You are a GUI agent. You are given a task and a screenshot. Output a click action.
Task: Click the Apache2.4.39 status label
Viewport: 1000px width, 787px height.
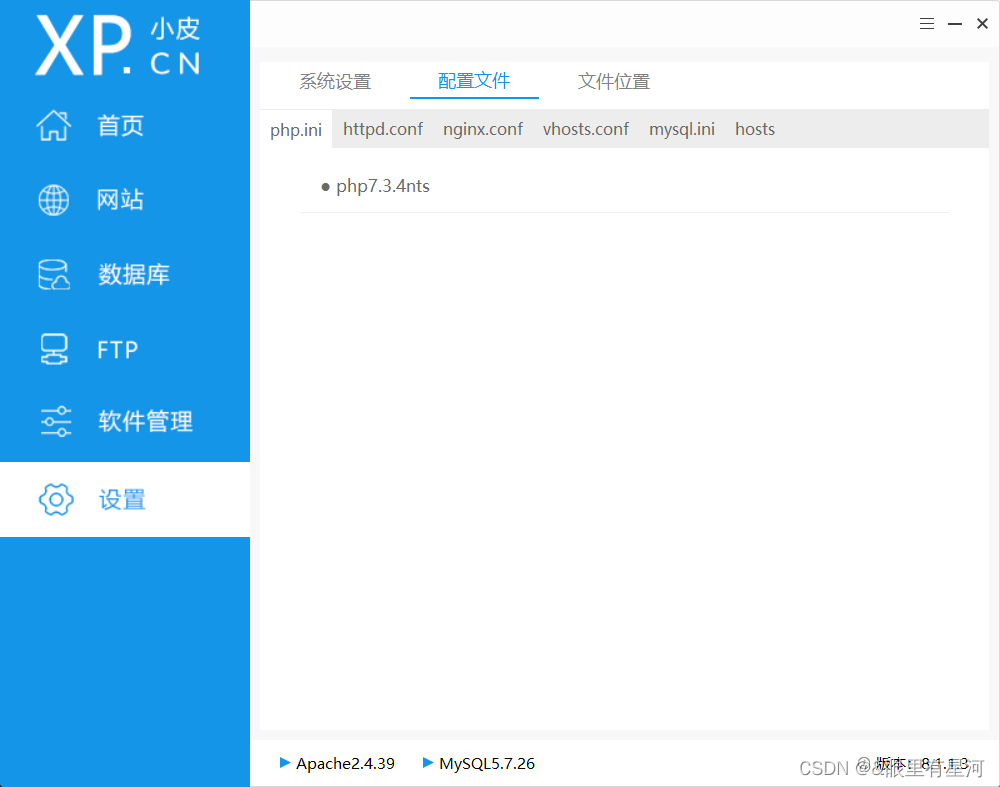click(x=345, y=763)
